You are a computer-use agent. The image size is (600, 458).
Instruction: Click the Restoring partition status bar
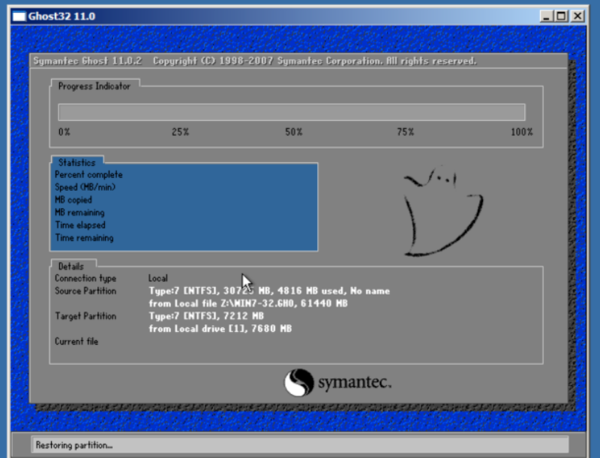point(288,444)
